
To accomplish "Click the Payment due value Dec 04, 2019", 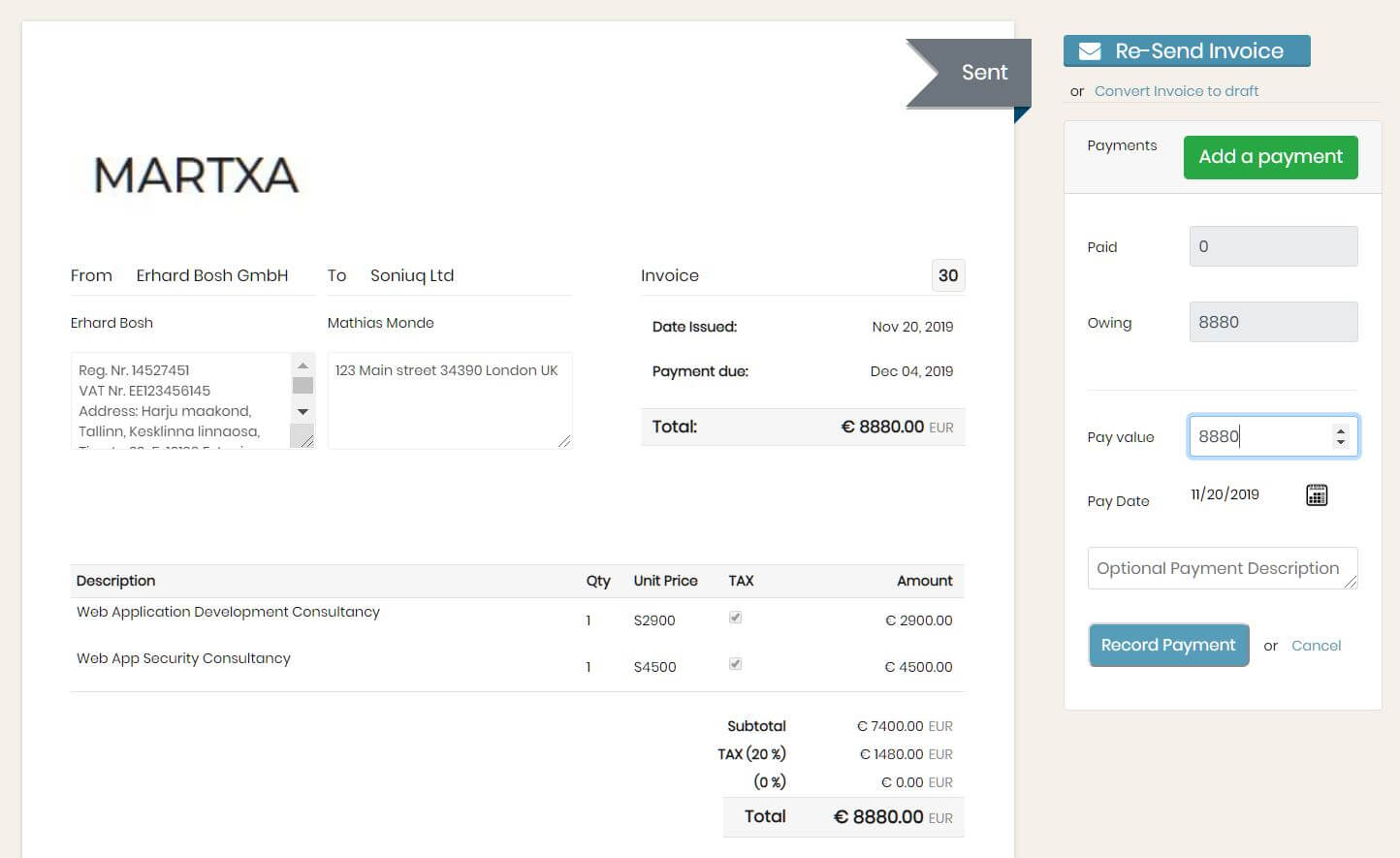I will click(x=911, y=371).
